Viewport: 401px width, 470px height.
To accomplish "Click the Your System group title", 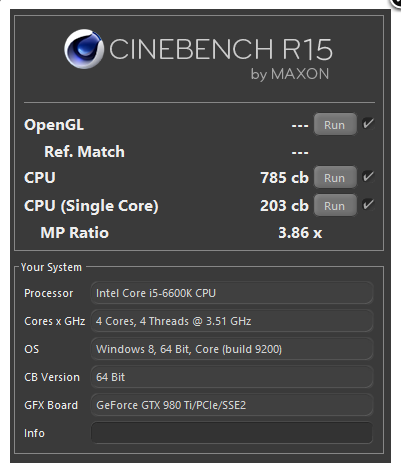I will [x=51, y=267].
